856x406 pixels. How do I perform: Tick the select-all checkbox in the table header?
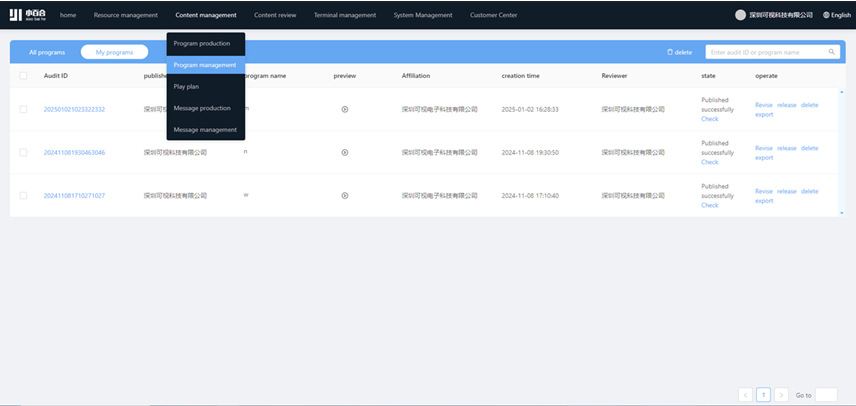pos(24,76)
